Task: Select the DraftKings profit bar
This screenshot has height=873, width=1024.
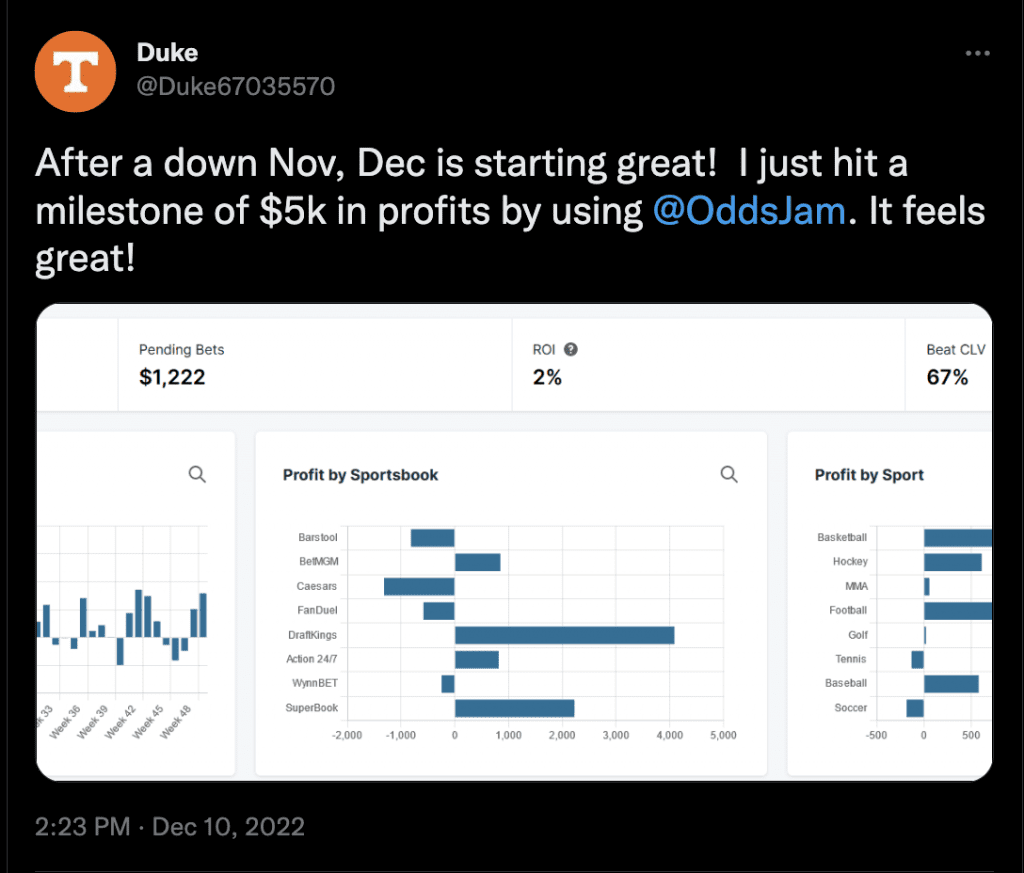Action: pyautogui.click(x=565, y=635)
